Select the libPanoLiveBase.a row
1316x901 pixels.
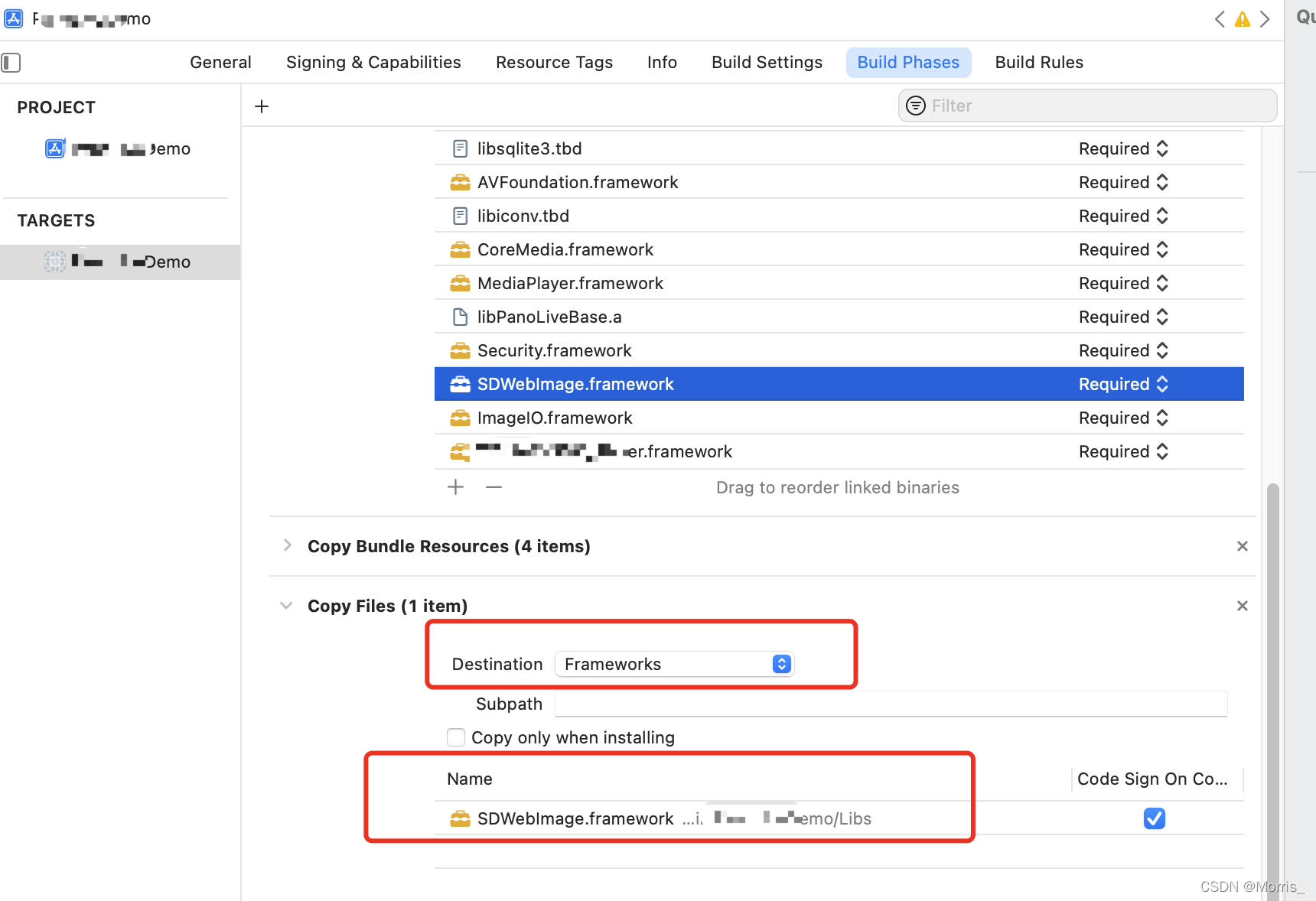click(x=839, y=317)
